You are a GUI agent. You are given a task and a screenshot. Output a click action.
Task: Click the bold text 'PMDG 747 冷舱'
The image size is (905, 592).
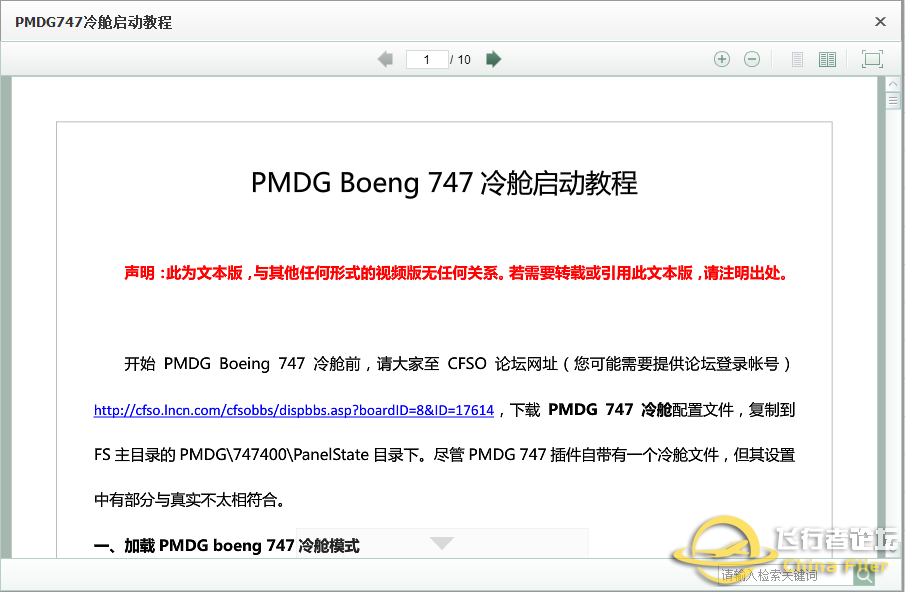[x=609, y=410]
